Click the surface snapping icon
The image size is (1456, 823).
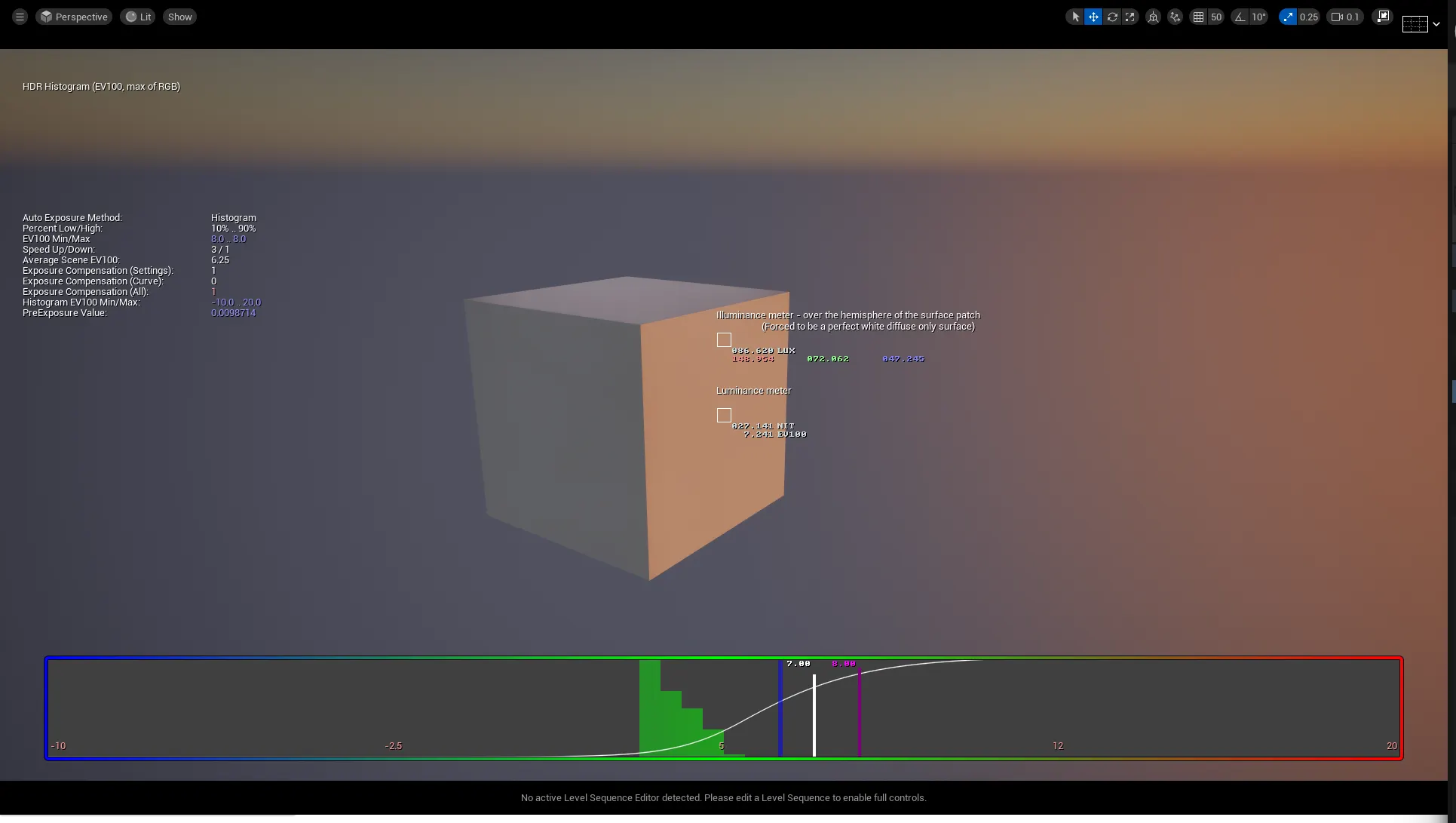pyautogui.click(x=1175, y=17)
